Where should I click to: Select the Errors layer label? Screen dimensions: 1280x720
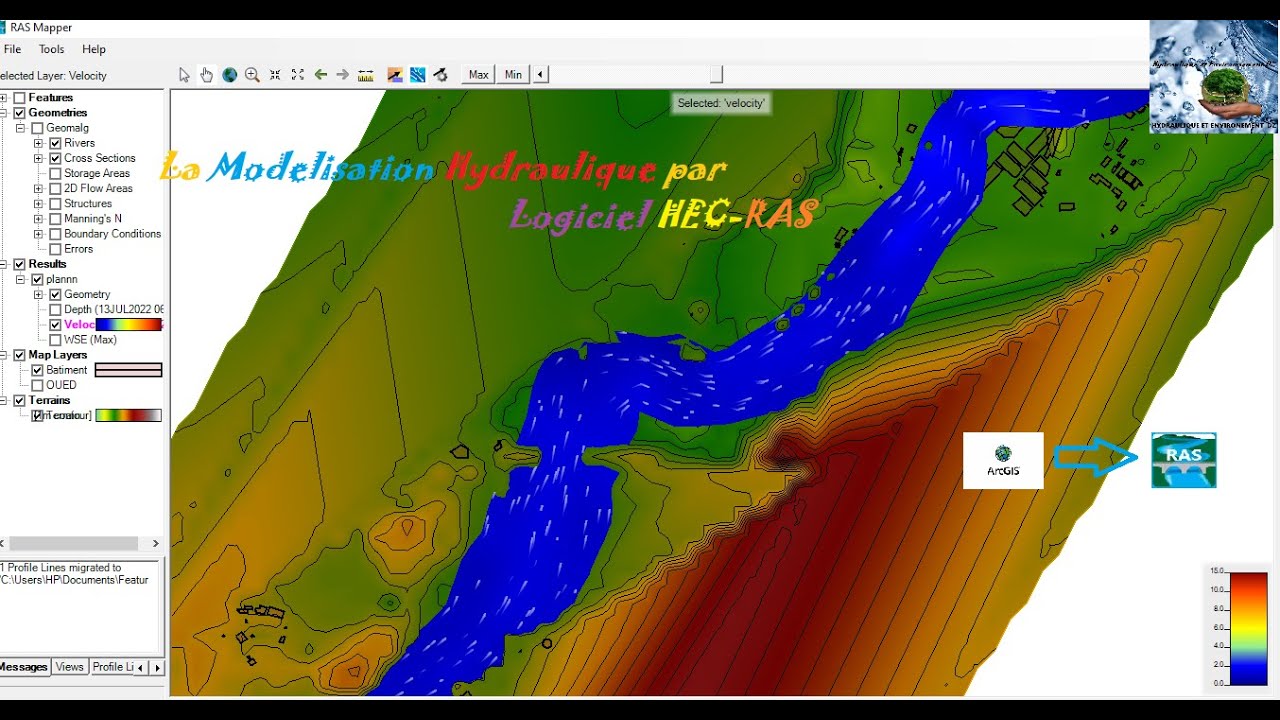click(78, 249)
